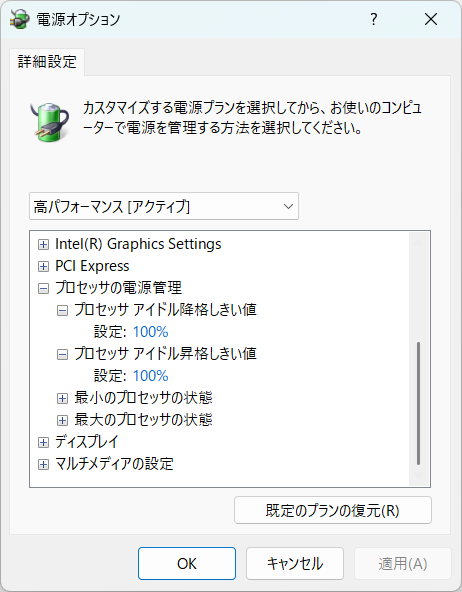Collapse プロセッサの電源管理 node
The width and height of the screenshot is (462, 592).
point(43,289)
